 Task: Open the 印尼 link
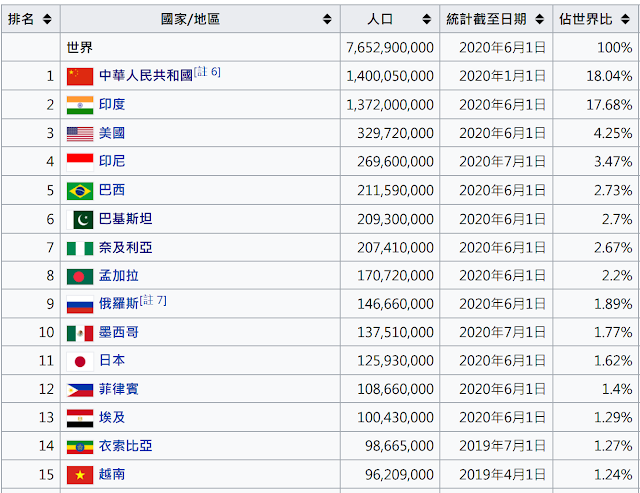point(112,161)
